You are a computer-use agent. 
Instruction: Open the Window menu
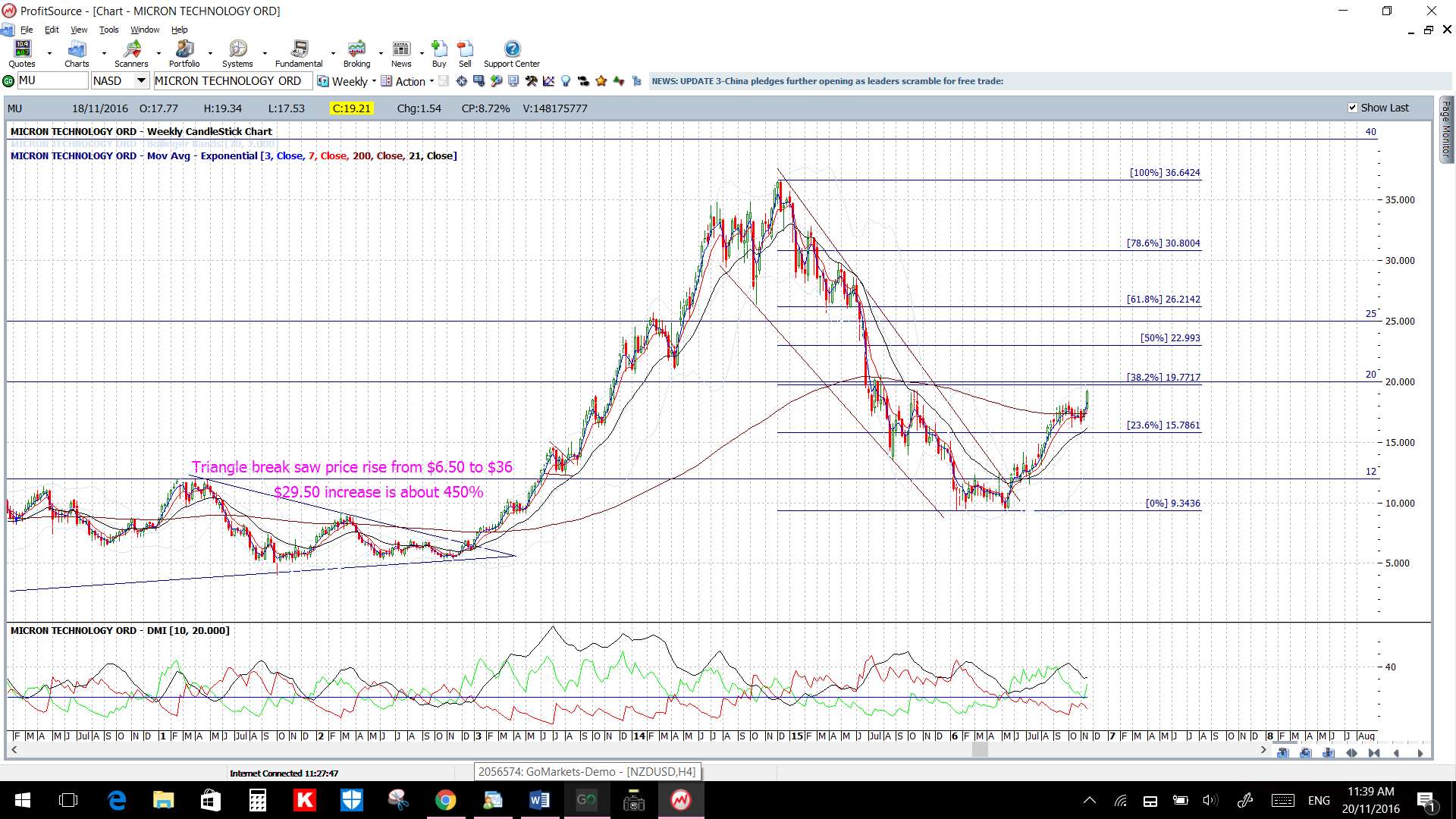tap(145, 30)
